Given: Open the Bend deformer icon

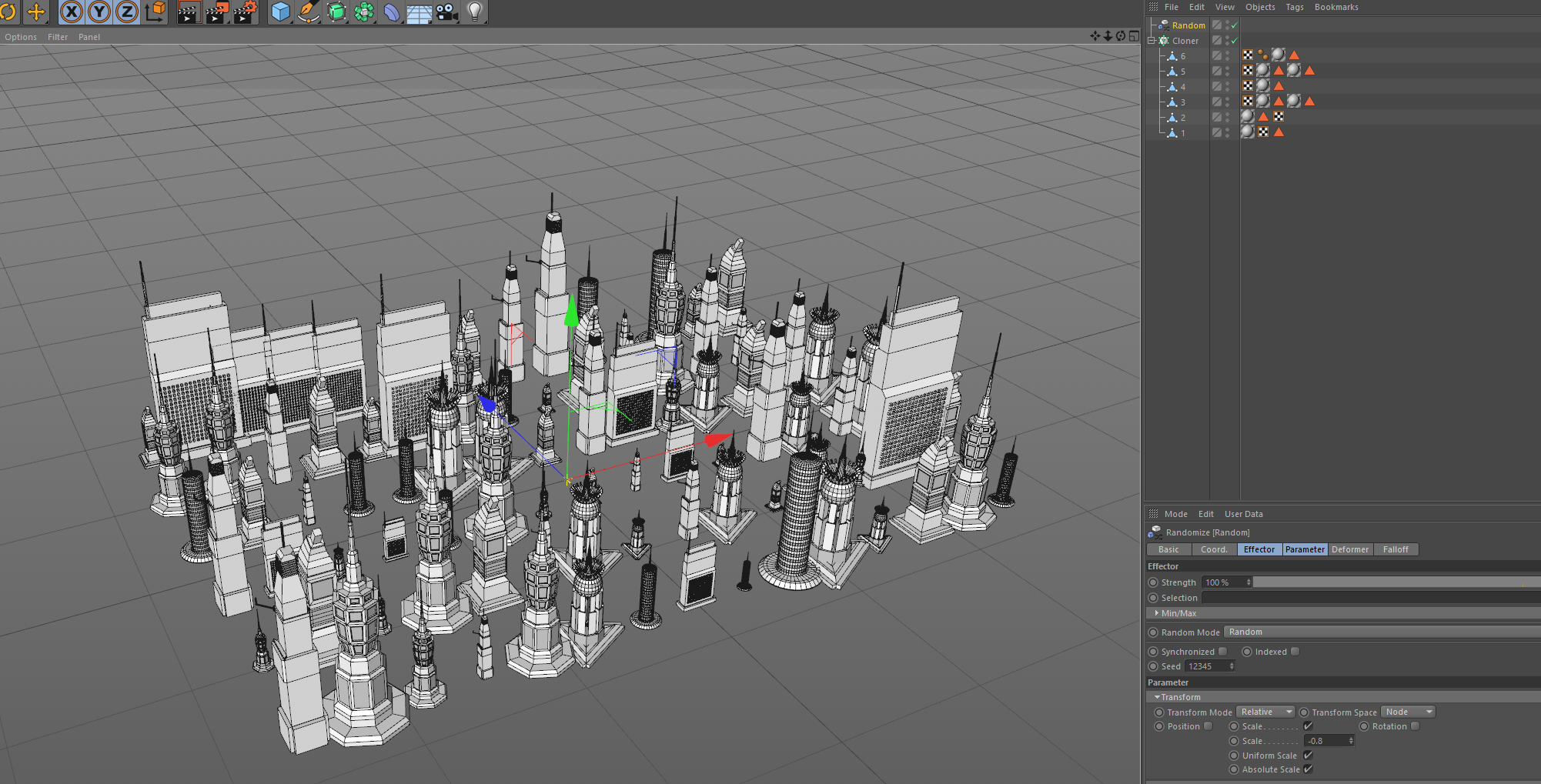Looking at the screenshot, I should [x=392, y=12].
